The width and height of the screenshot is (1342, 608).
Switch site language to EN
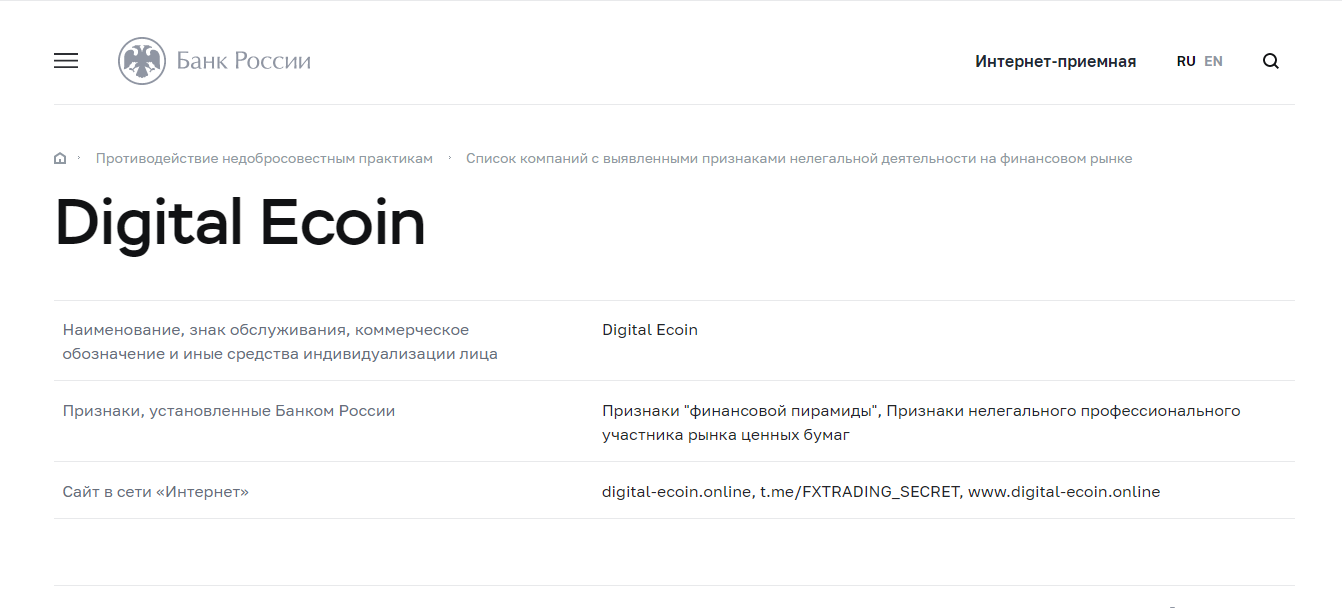(x=1213, y=61)
